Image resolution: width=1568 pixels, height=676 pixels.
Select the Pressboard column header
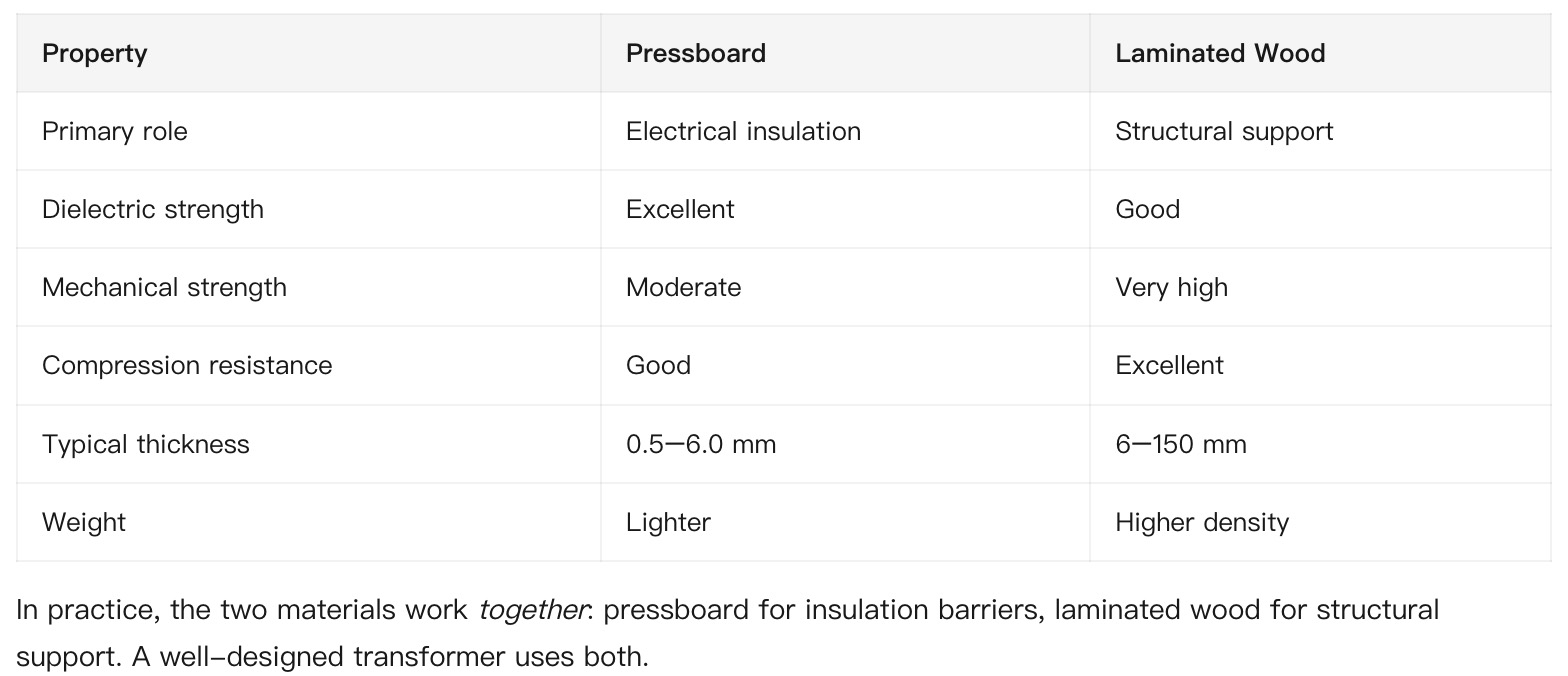tap(696, 53)
